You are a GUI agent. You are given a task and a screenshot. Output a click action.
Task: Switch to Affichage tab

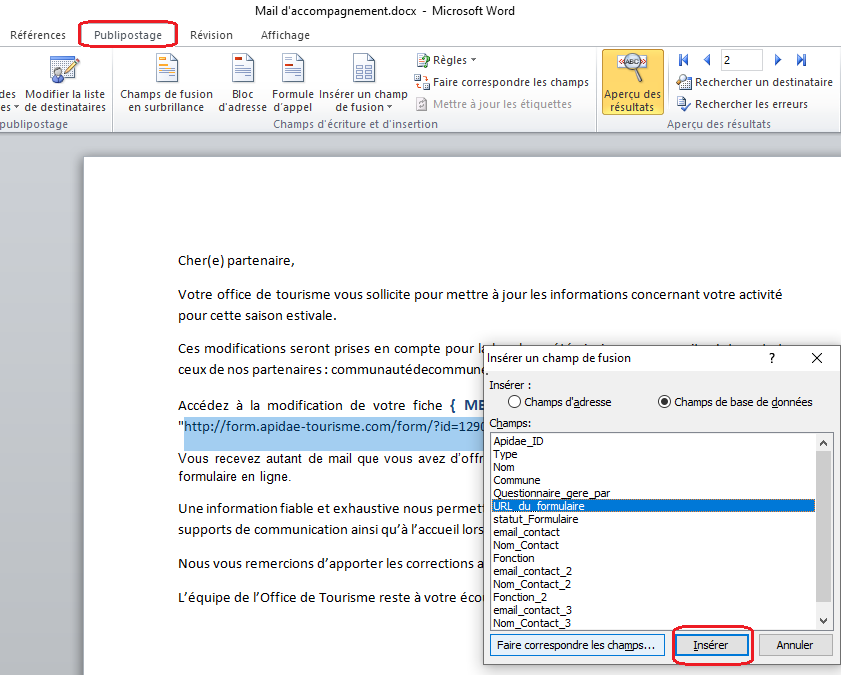(x=285, y=35)
